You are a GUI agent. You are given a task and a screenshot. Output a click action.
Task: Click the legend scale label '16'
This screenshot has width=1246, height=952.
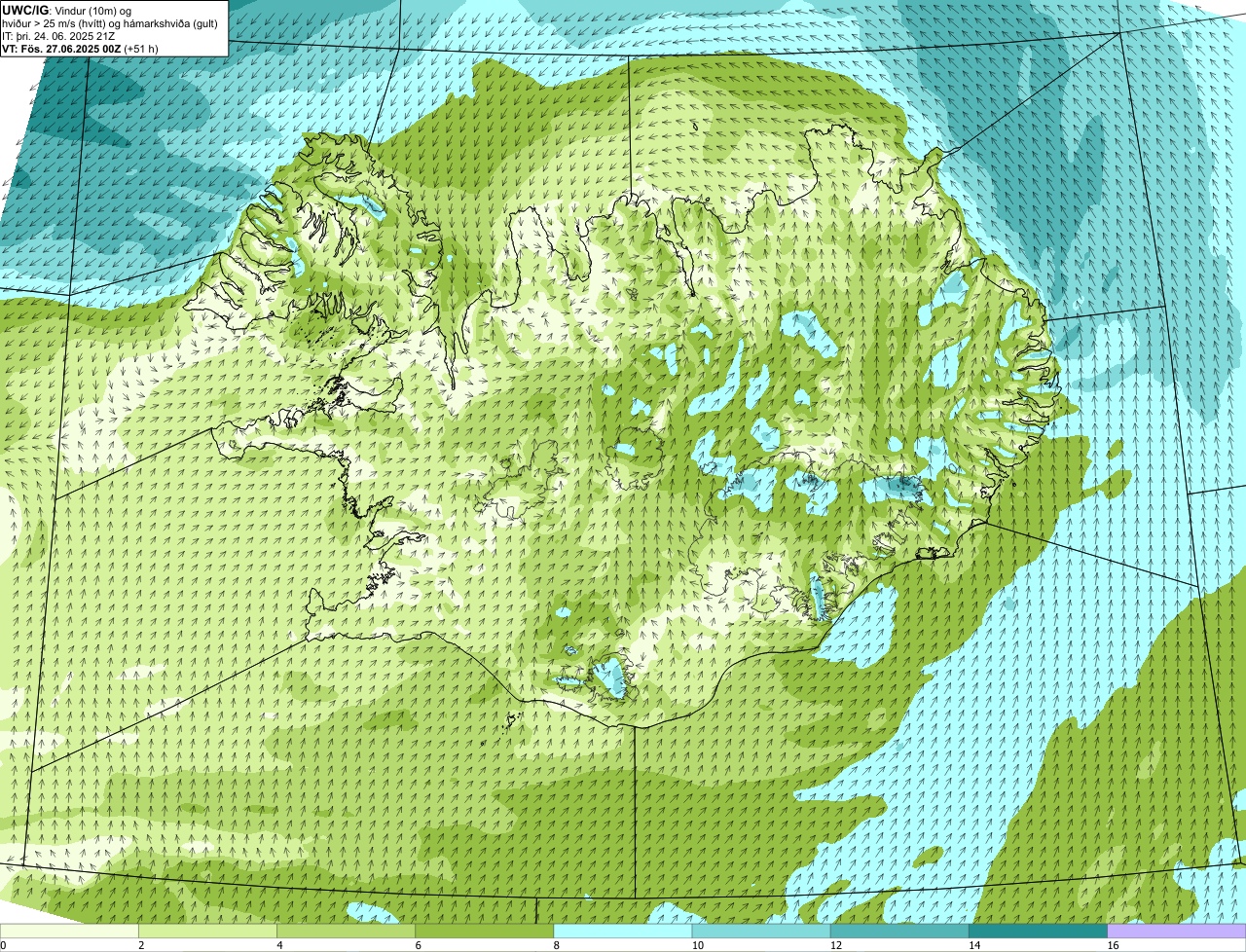point(1113,945)
